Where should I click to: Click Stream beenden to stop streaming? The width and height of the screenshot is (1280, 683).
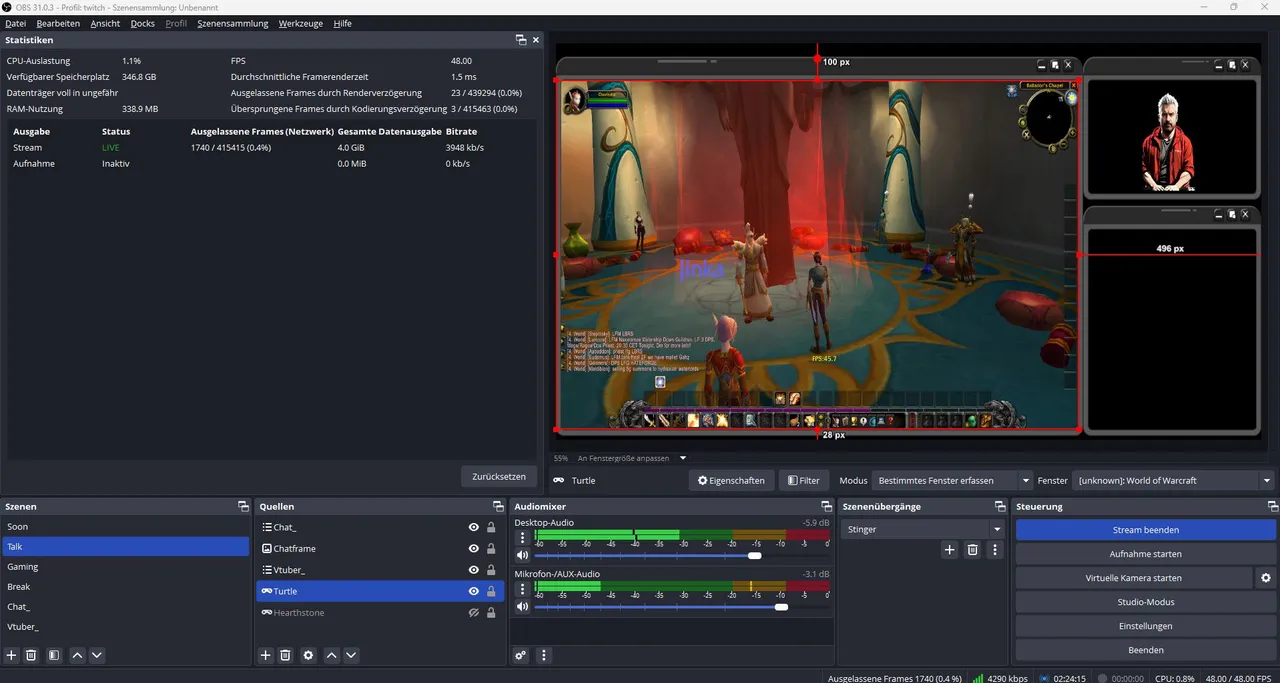point(1146,530)
